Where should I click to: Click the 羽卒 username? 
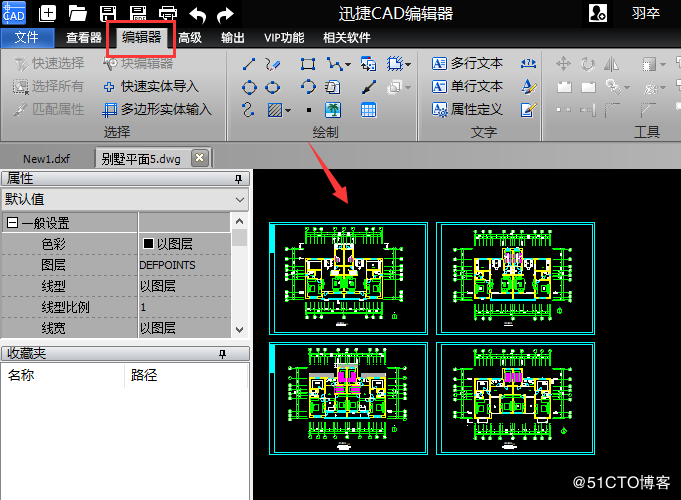[x=646, y=13]
